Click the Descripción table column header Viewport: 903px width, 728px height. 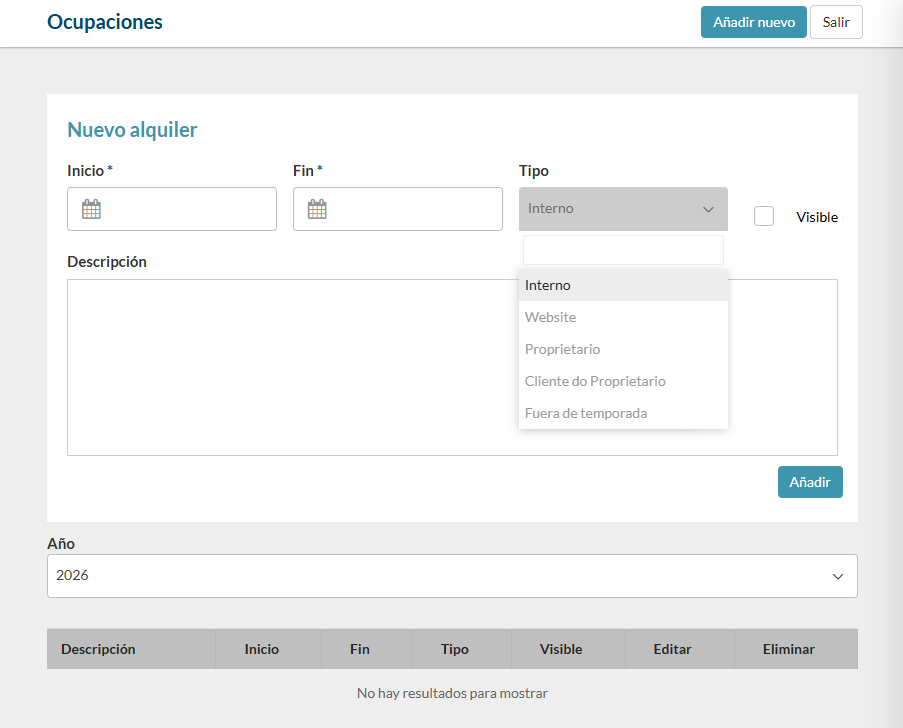tap(131, 649)
